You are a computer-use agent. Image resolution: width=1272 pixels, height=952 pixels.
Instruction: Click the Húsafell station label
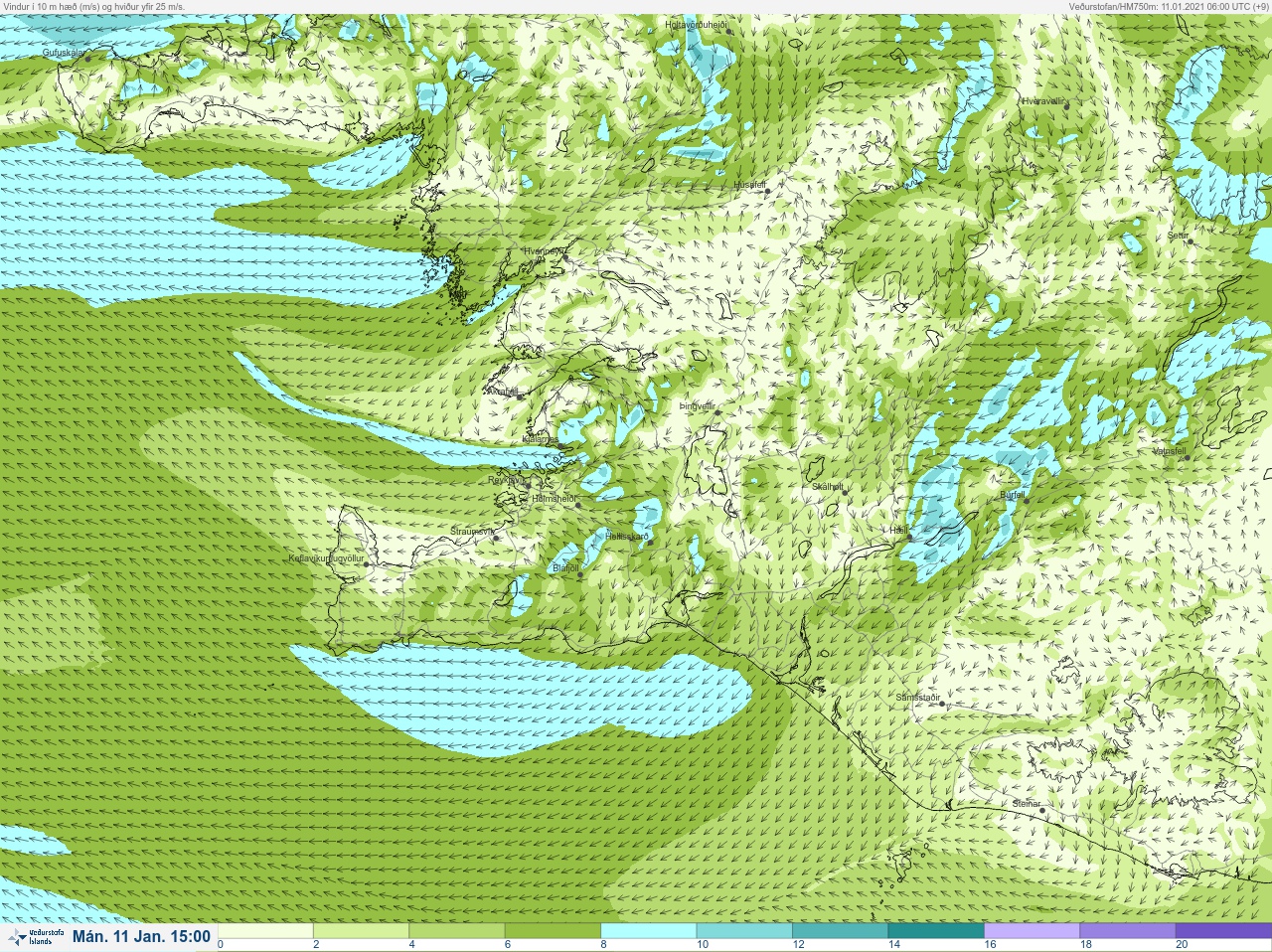(x=749, y=185)
